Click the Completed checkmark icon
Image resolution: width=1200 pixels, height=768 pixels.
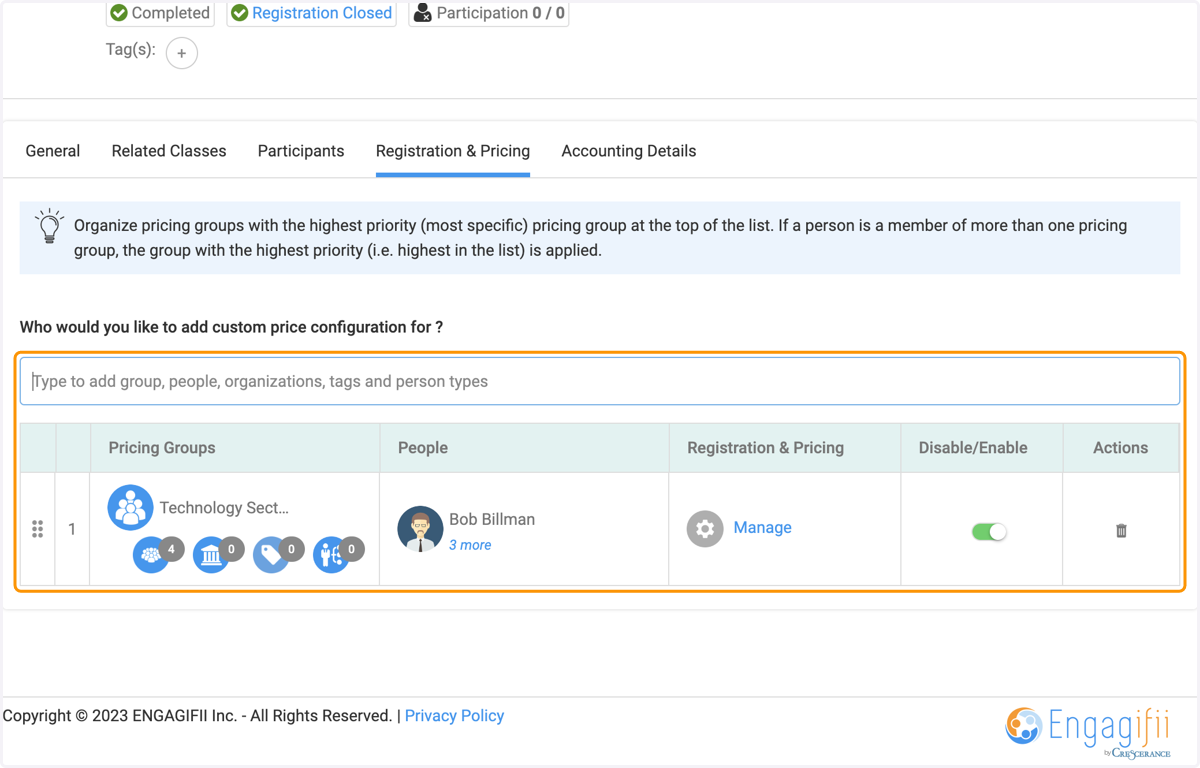(119, 13)
